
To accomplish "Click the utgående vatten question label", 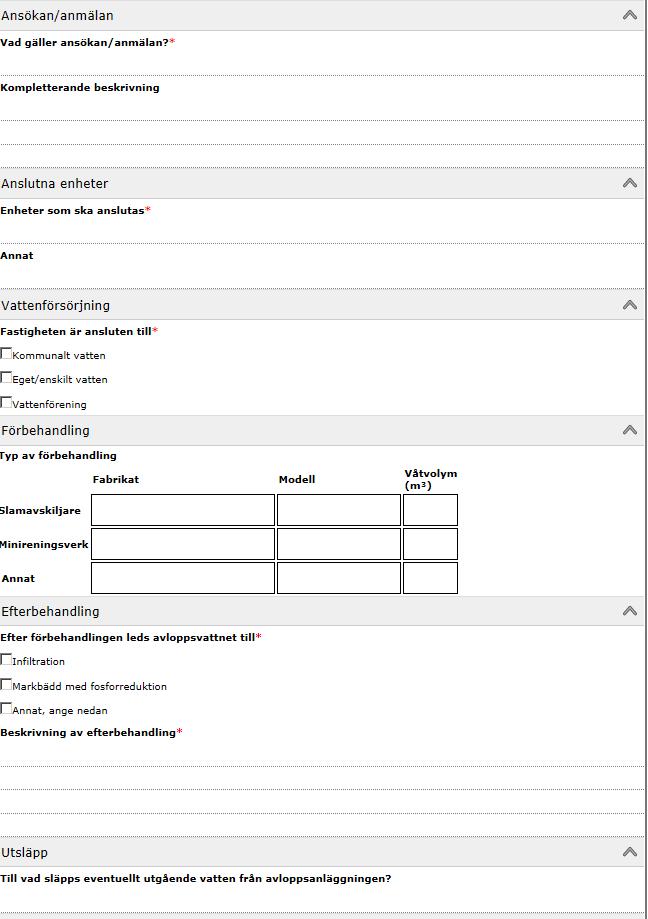I will pyautogui.click(x=196, y=879).
